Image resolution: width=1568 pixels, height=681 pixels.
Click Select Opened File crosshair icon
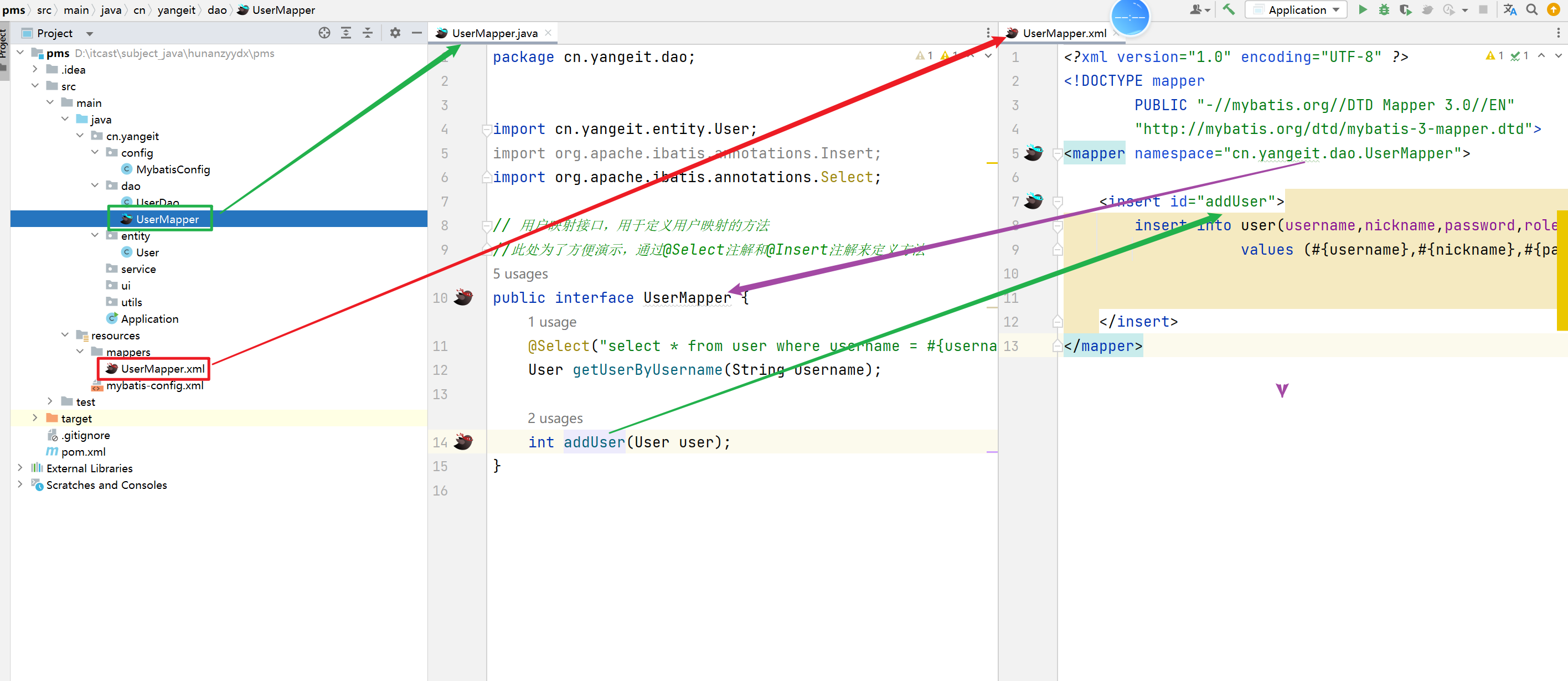click(324, 33)
